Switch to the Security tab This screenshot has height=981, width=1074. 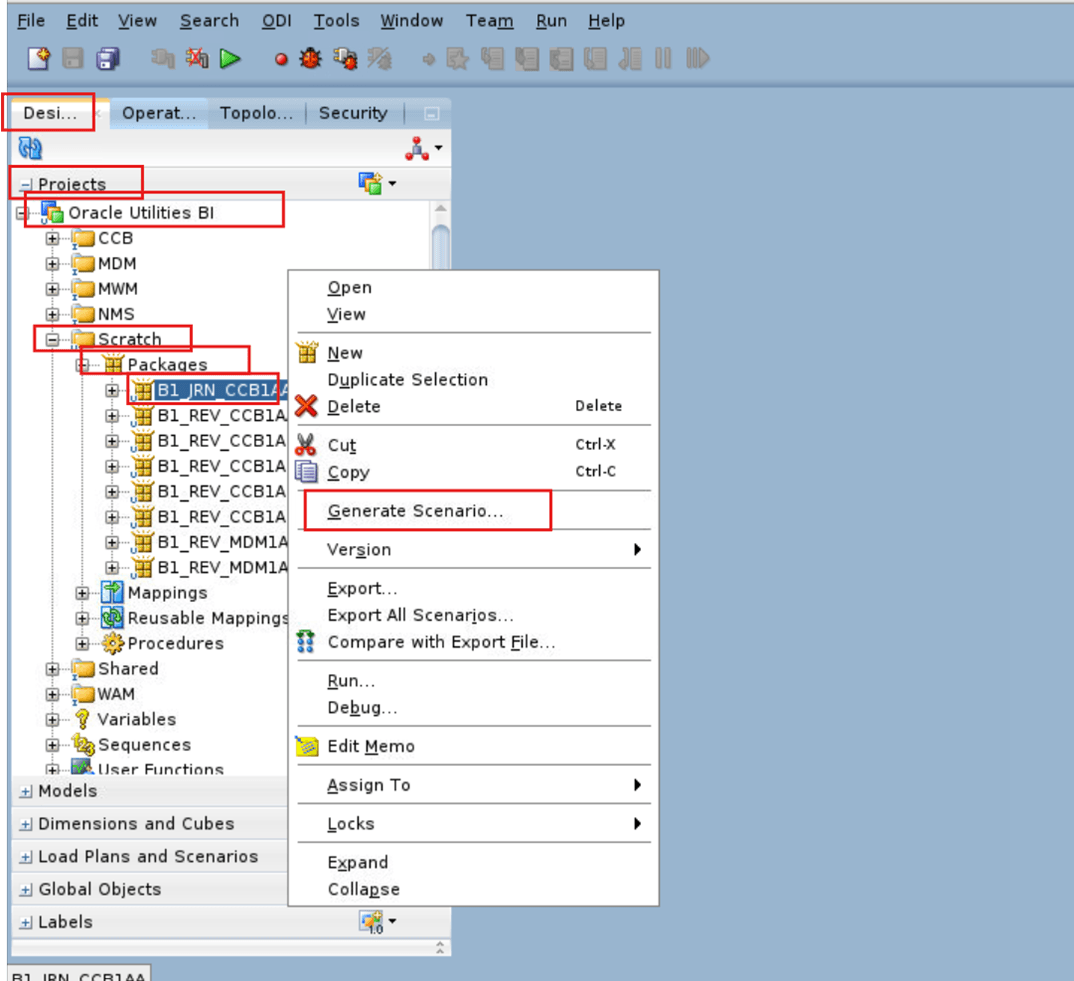point(352,113)
